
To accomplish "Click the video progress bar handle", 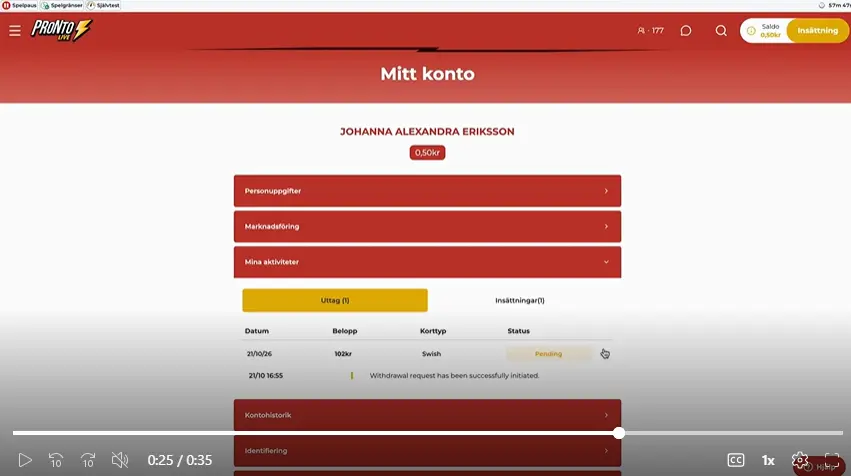I will (x=619, y=433).
